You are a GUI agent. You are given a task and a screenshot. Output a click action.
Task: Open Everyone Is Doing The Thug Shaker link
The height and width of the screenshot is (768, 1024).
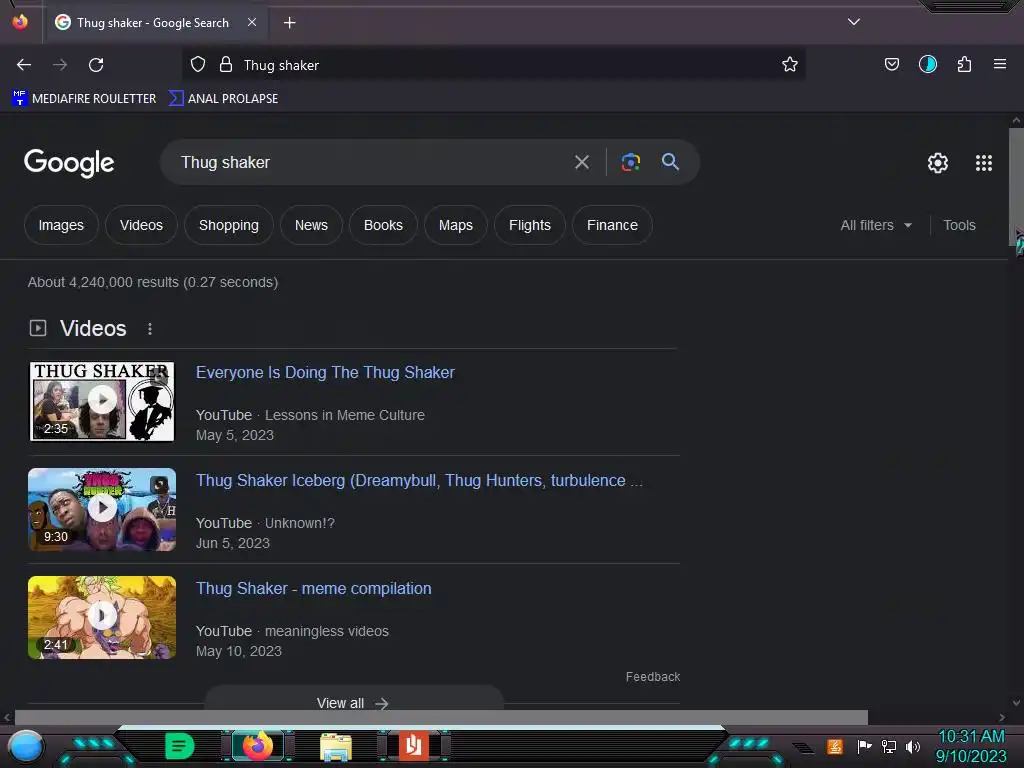[325, 372]
